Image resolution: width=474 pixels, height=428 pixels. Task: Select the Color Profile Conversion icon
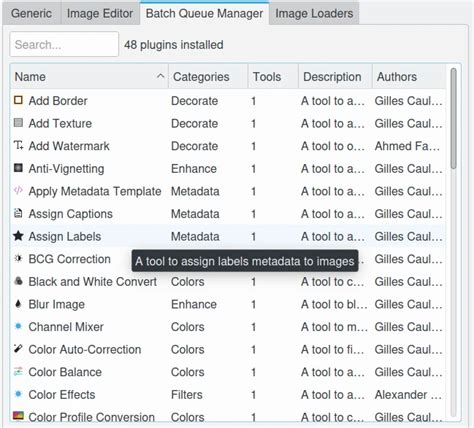point(18,416)
